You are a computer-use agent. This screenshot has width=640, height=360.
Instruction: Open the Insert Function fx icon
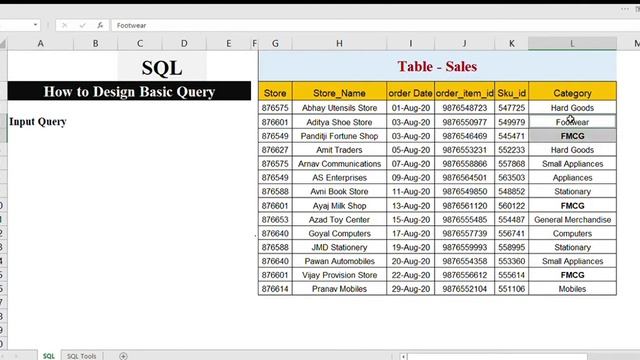point(100,25)
